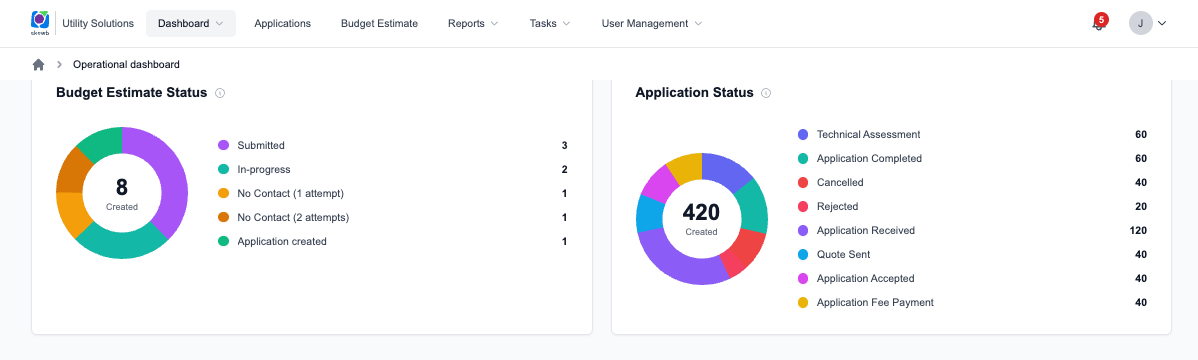
Task: Click Technical Assessment legend dot
Action: (803, 135)
